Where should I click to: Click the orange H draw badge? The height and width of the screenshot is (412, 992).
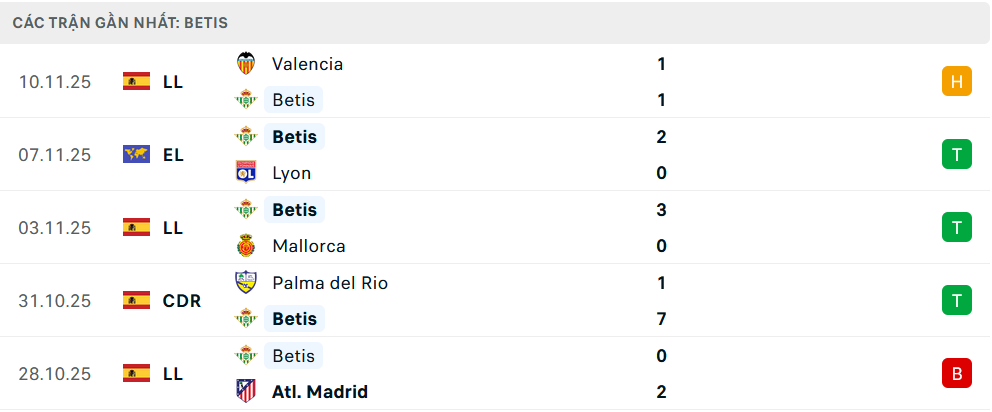(x=957, y=81)
